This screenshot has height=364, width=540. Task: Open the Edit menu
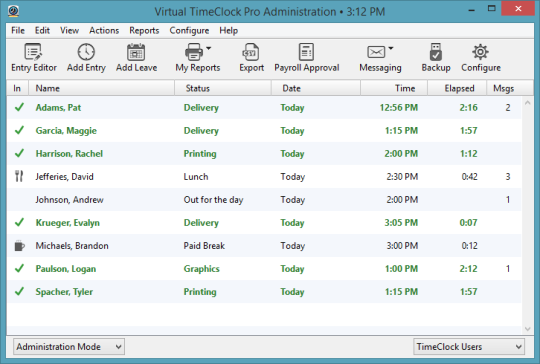[42, 30]
